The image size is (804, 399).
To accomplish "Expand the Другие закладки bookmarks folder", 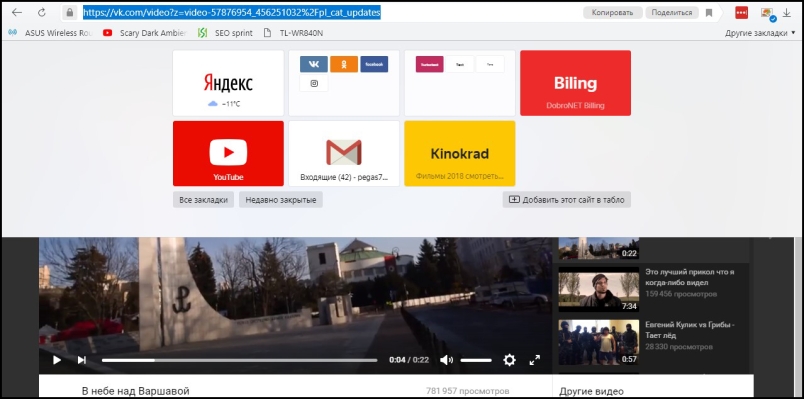I will pos(760,33).
